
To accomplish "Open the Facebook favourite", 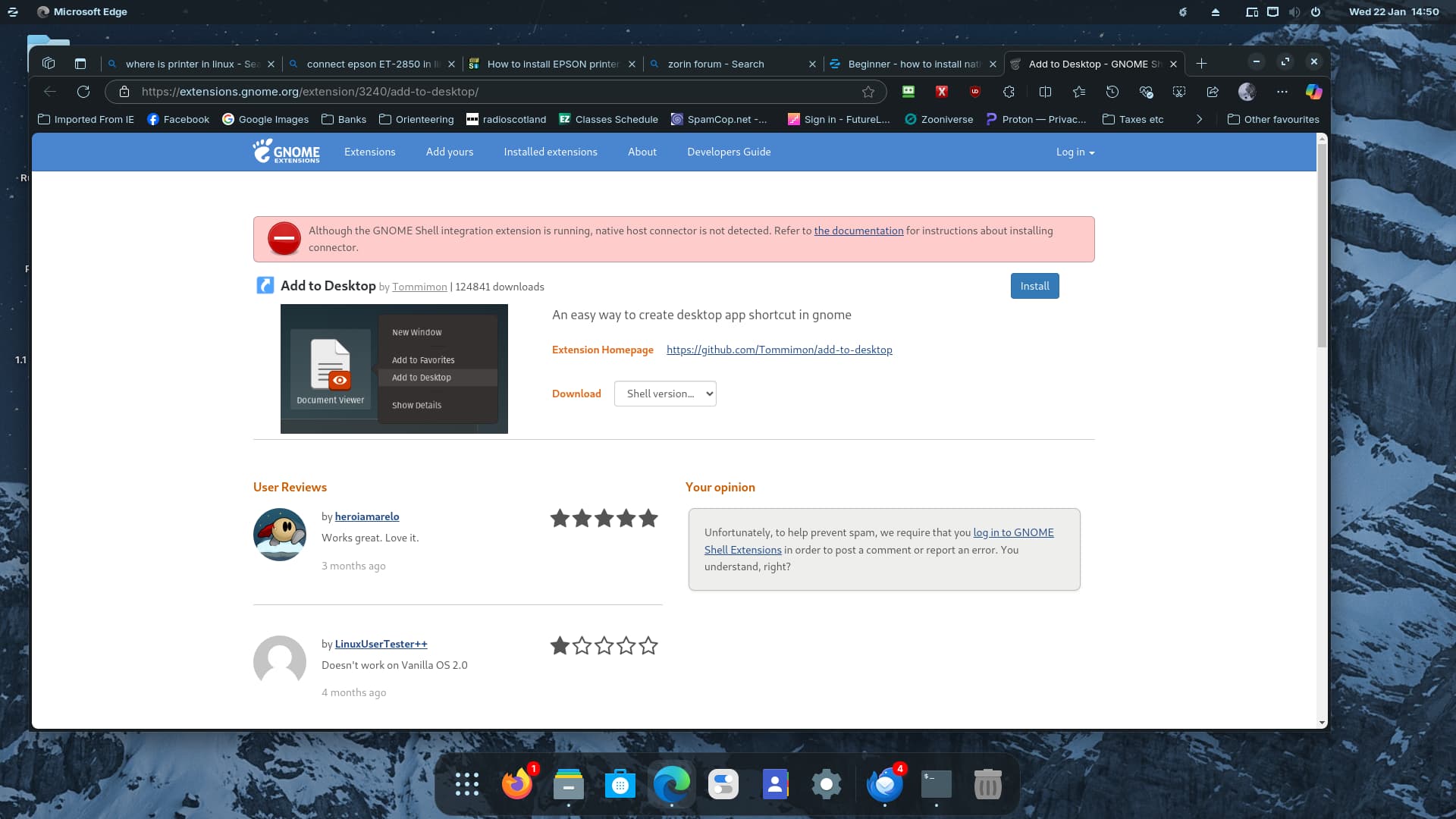I will click(x=178, y=119).
